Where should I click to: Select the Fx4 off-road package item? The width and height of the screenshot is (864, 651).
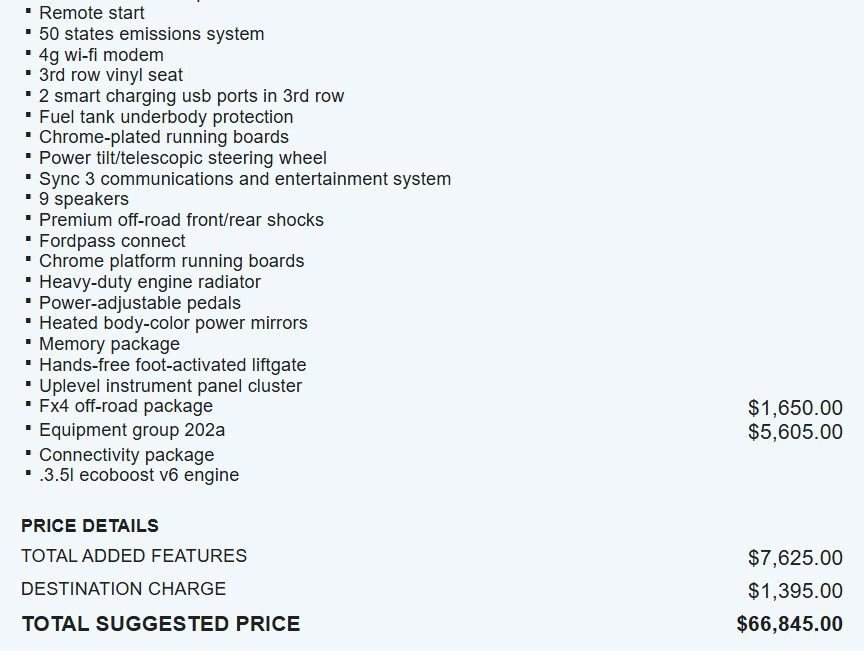click(x=126, y=406)
